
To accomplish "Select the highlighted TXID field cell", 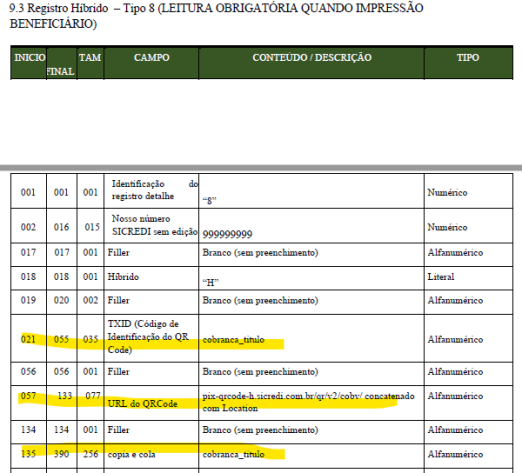I will [151, 337].
